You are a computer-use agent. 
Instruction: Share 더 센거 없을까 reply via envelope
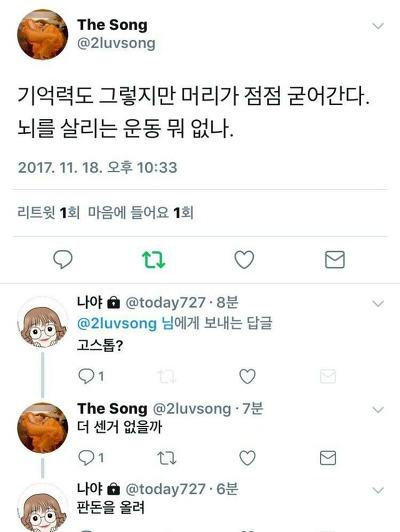(x=328, y=458)
